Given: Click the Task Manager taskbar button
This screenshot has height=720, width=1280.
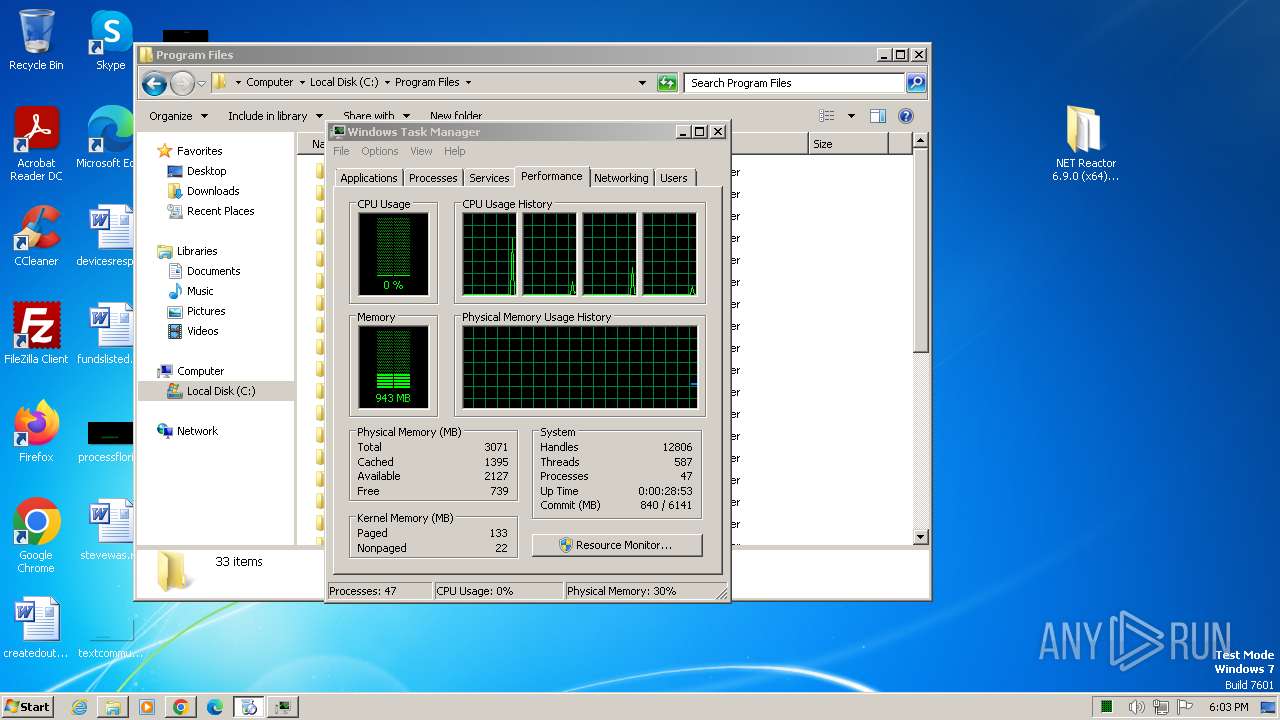Looking at the screenshot, I should 283,707.
